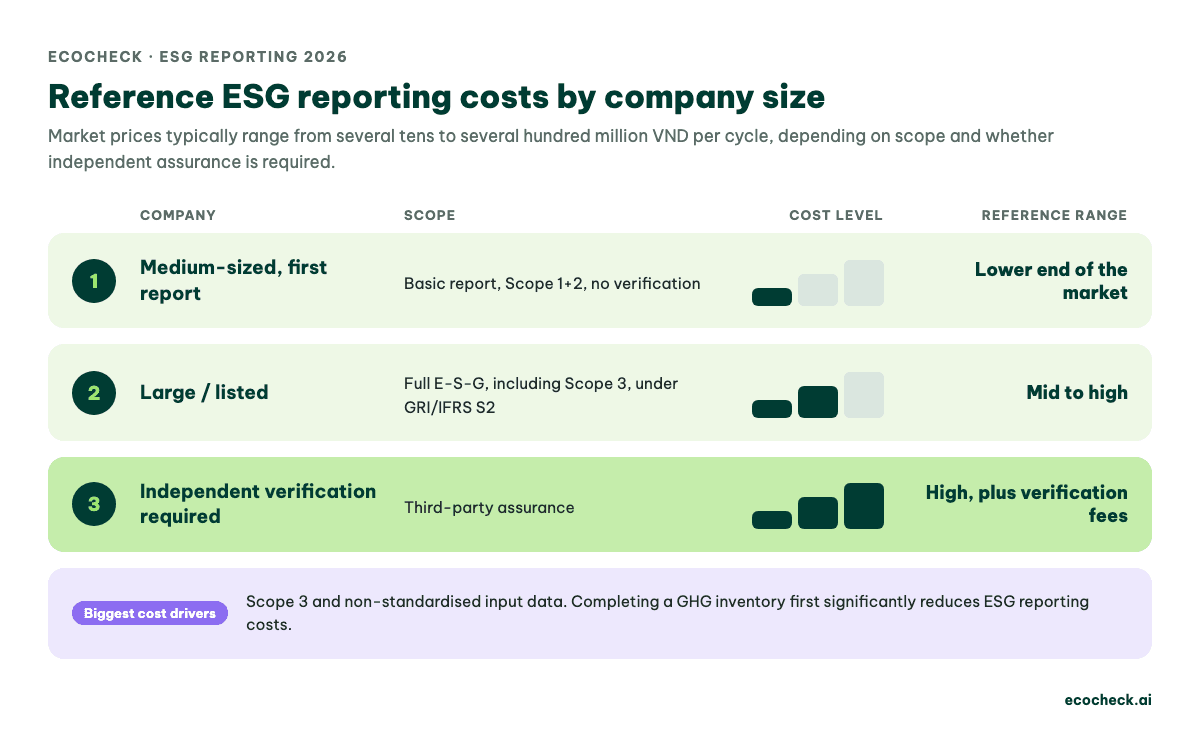Click 'High, plus verification fees' value
The width and height of the screenshot is (1200, 738).
click(x=1027, y=504)
